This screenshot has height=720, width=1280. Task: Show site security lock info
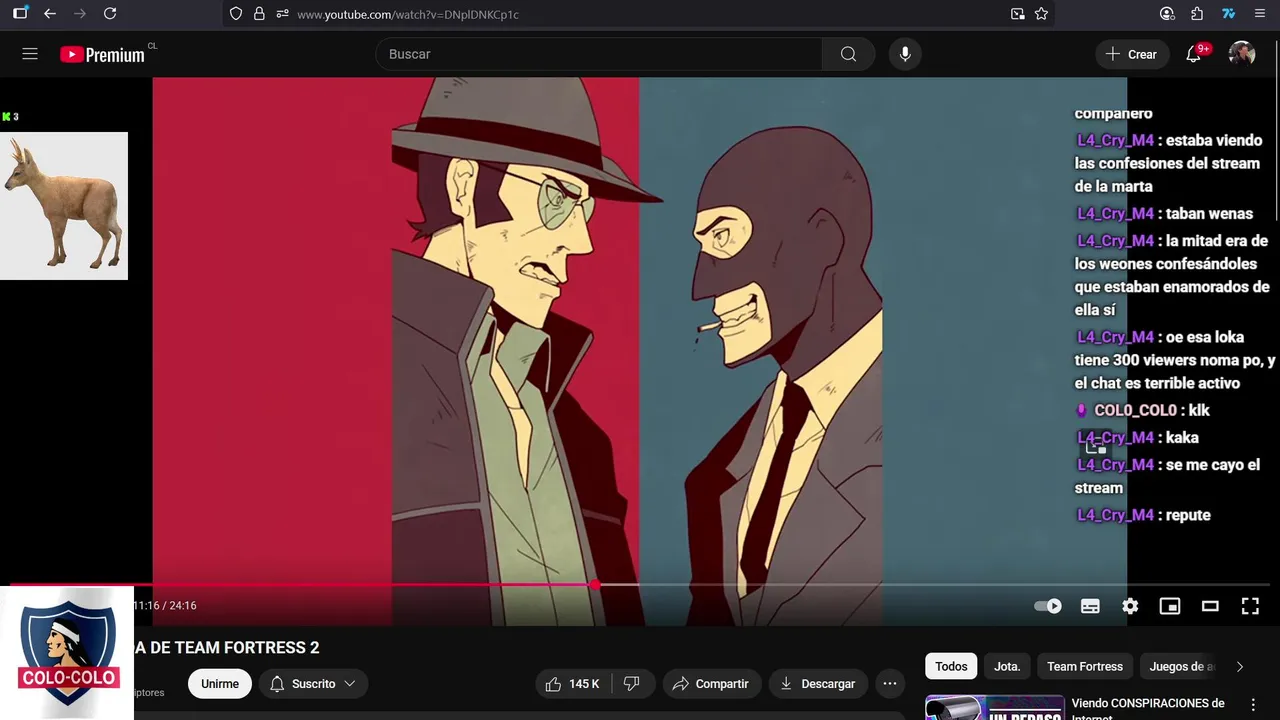pos(259,14)
